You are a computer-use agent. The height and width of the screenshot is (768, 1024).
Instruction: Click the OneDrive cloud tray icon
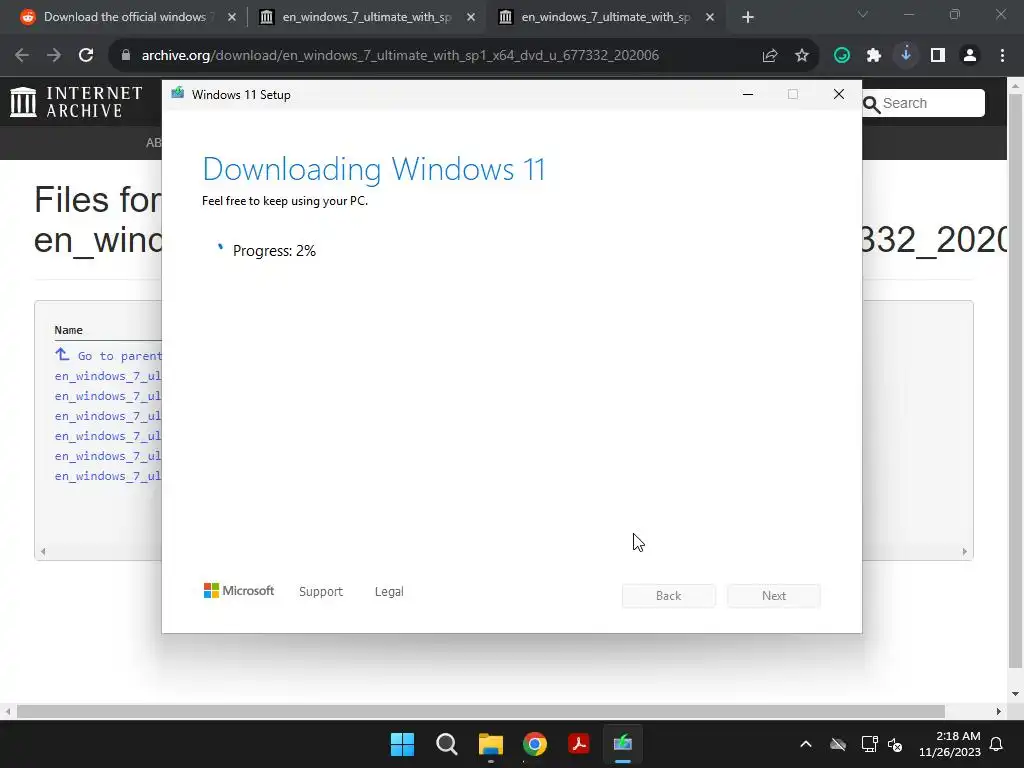[x=838, y=744]
